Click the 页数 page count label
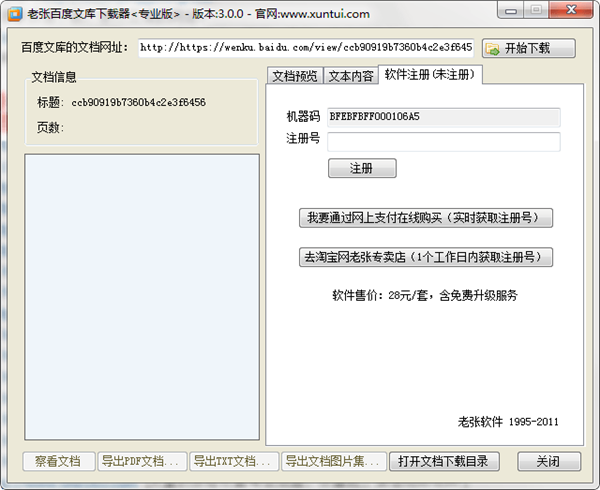The width and height of the screenshot is (600, 490). pos(50,127)
